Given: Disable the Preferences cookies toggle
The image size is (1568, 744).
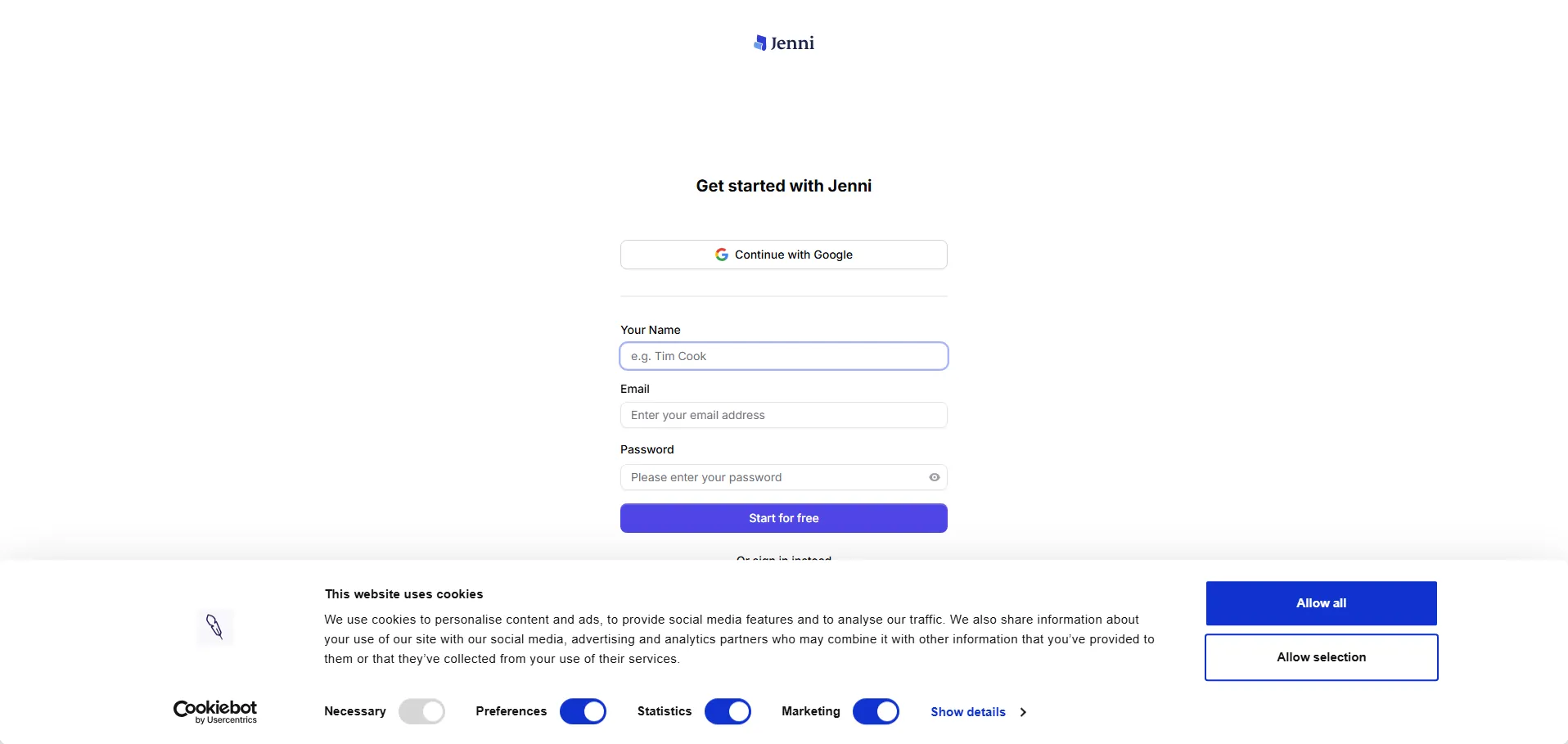Looking at the screenshot, I should [583, 711].
